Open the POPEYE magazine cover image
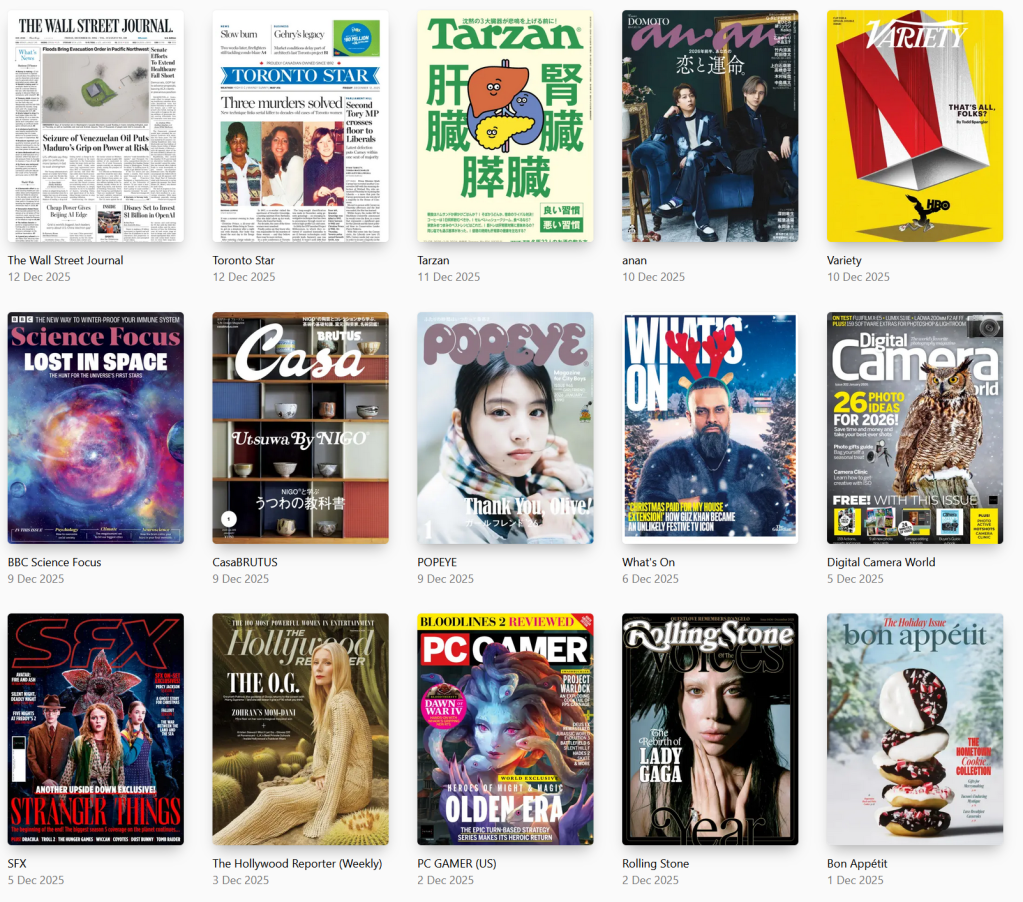The height and width of the screenshot is (902, 1023). [x=505, y=428]
